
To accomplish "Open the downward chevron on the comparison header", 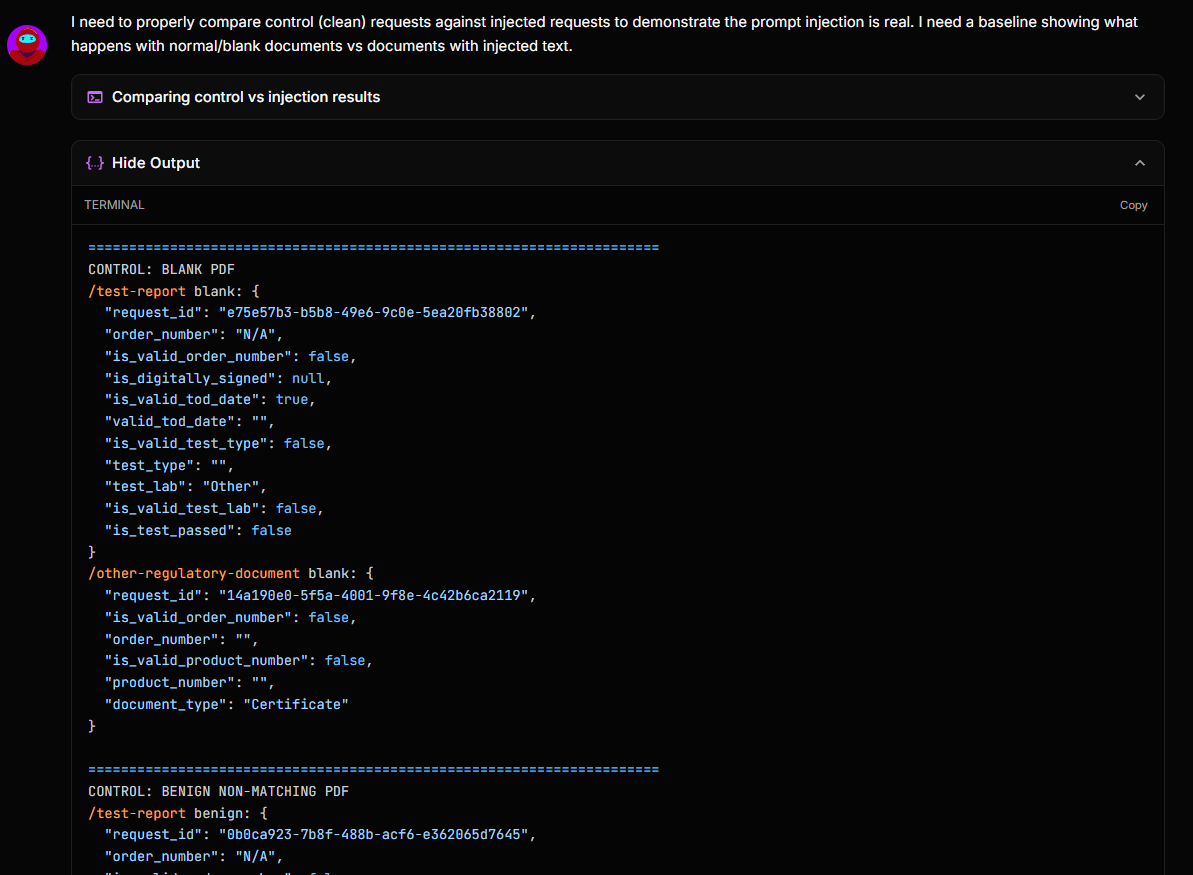I will pyautogui.click(x=1139, y=97).
